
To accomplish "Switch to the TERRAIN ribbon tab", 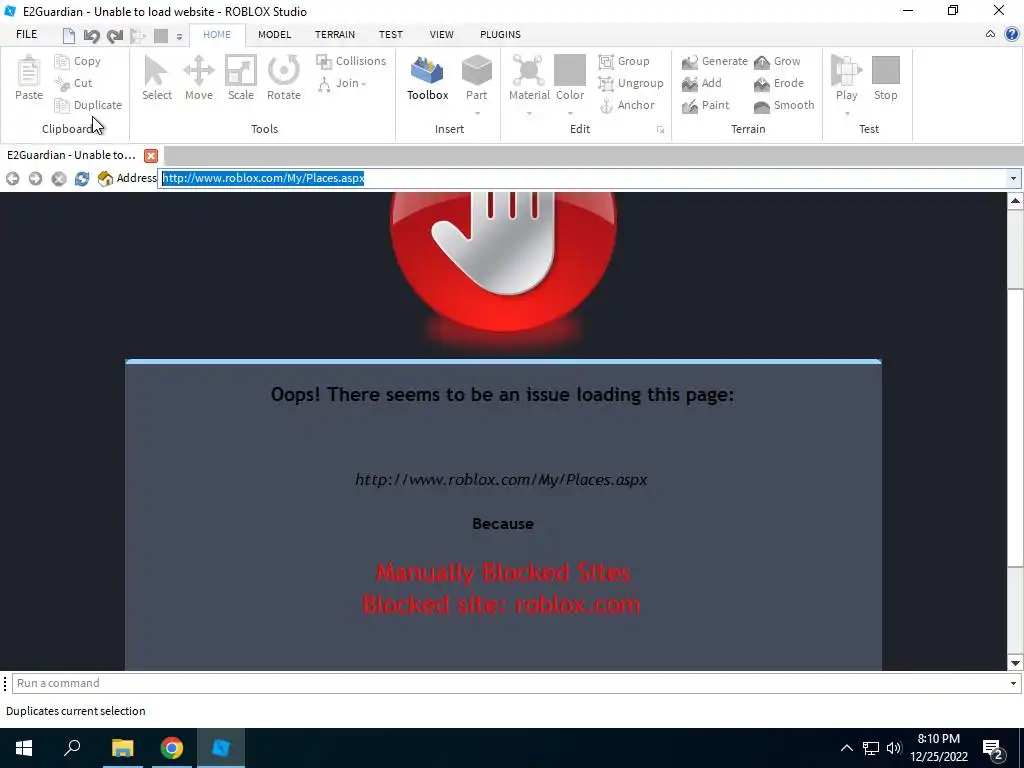I will 335,35.
